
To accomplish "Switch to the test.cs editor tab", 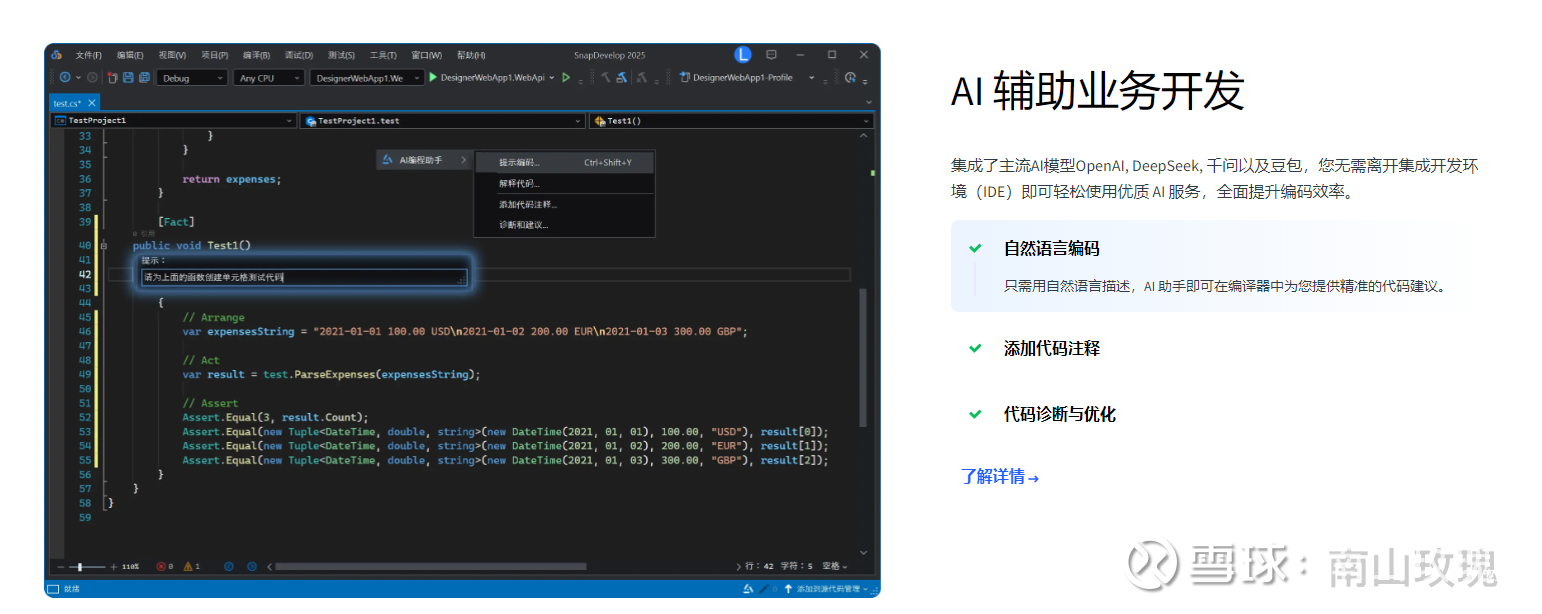I will (x=68, y=102).
